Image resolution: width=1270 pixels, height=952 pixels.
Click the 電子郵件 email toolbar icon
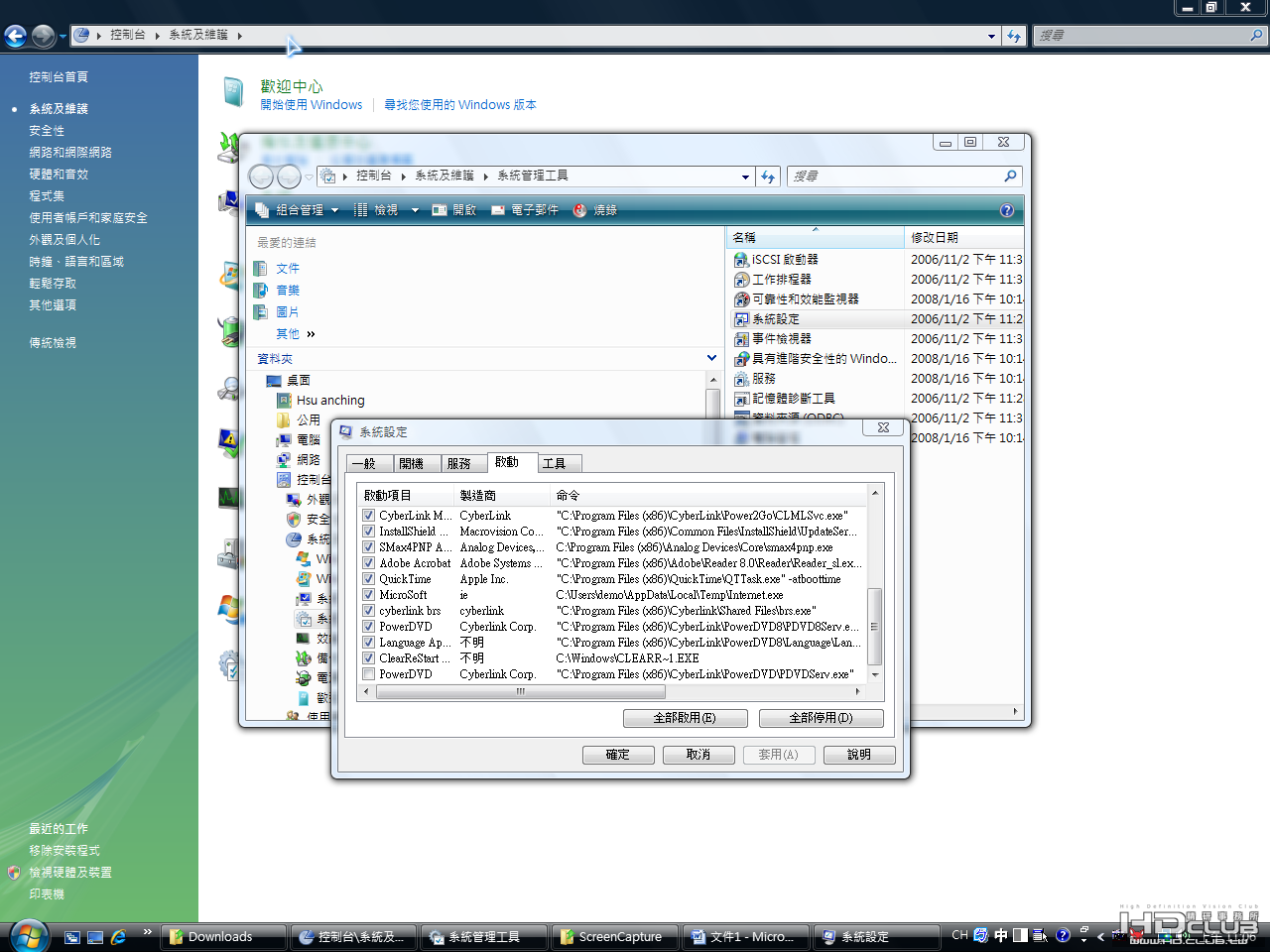498,210
